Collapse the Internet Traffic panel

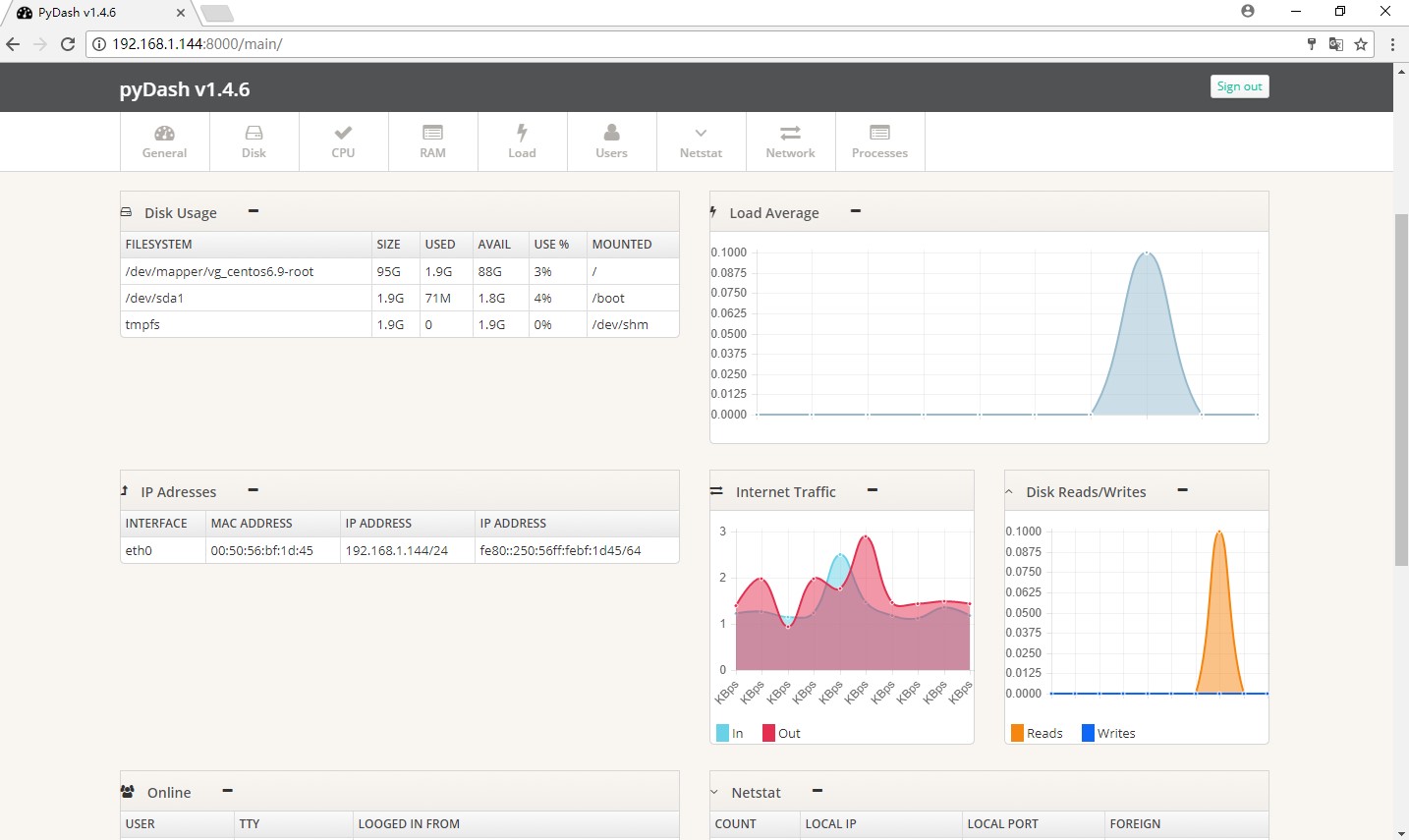pyautogui.click(x=873, y=490)
